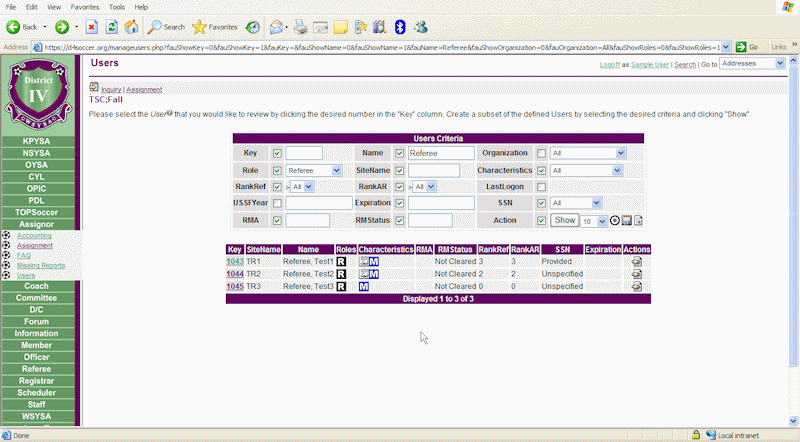Open the Favorites menu in menu bar

(x=85, y=6)
